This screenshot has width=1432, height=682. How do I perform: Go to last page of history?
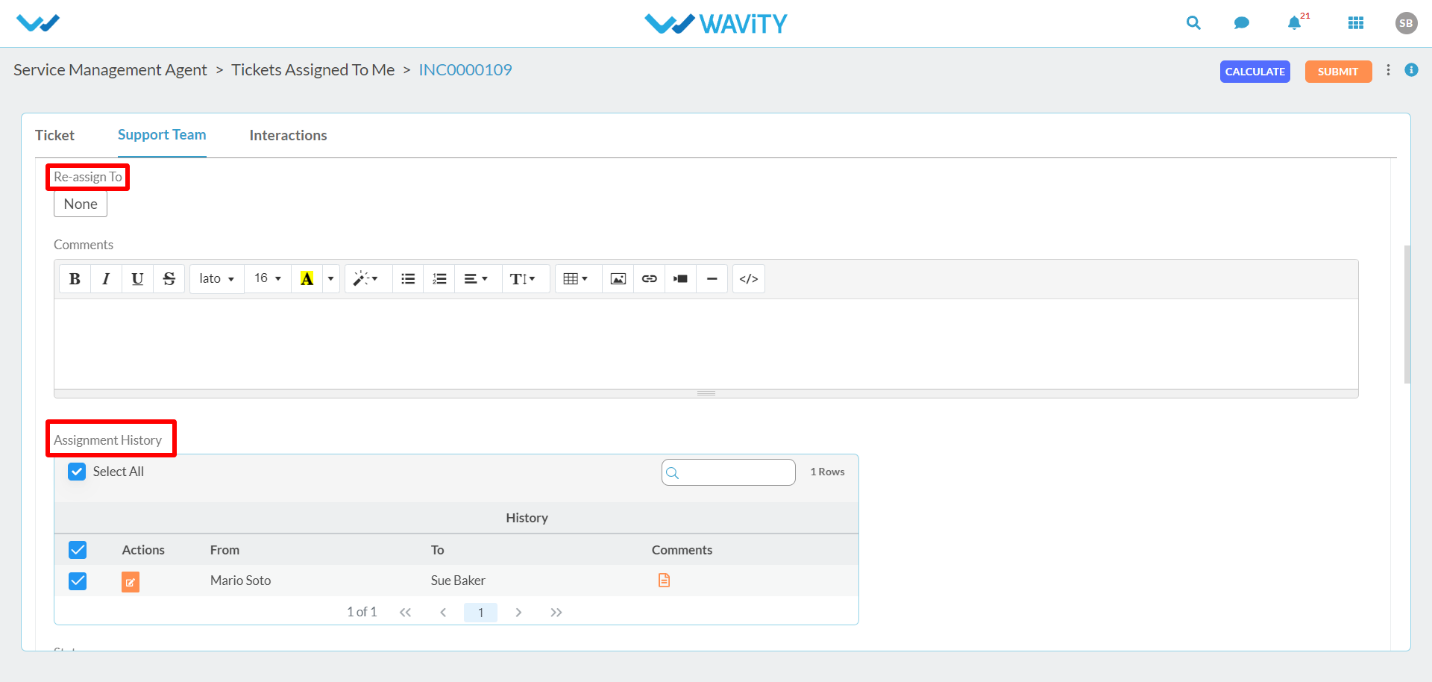click(556, 612)
